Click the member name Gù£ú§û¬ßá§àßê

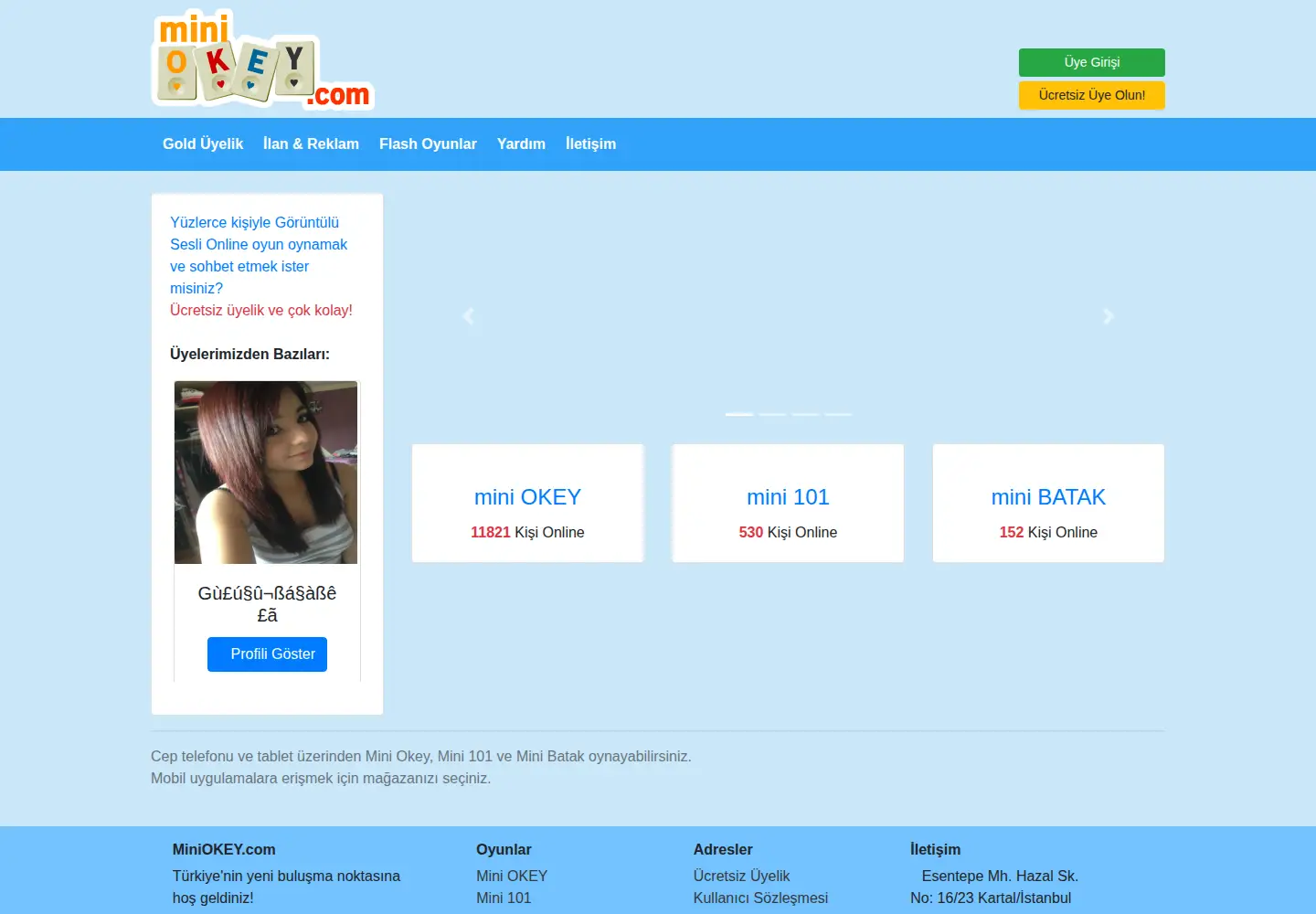(267, 604)
